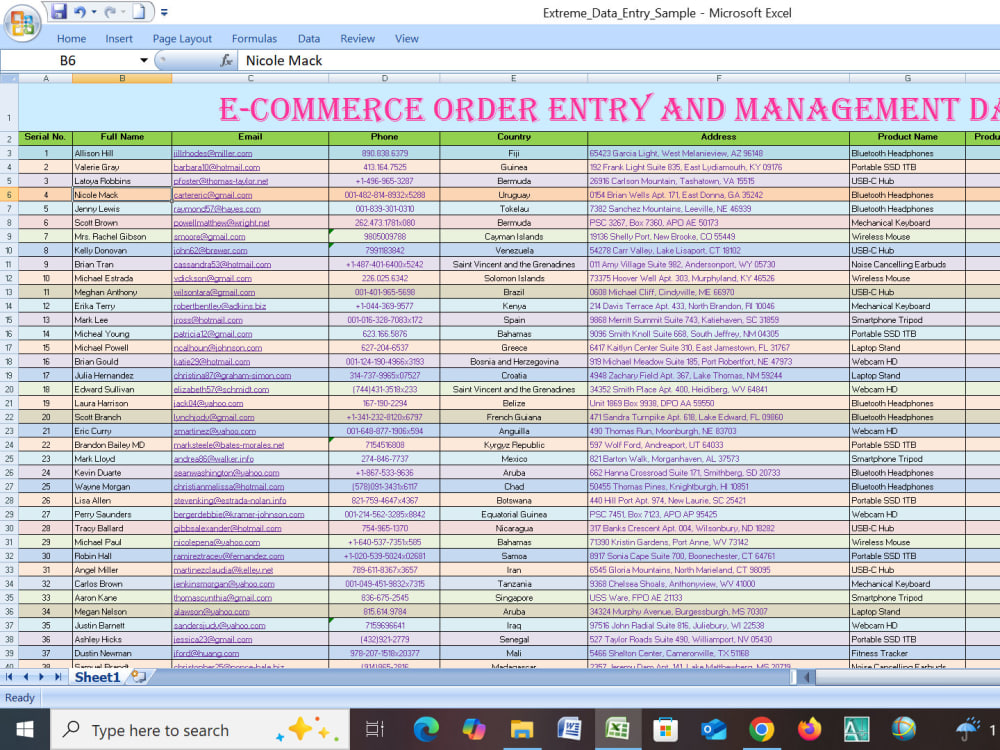
Task: Open email link patricia12@gmail.com
Action: [213, 334]
